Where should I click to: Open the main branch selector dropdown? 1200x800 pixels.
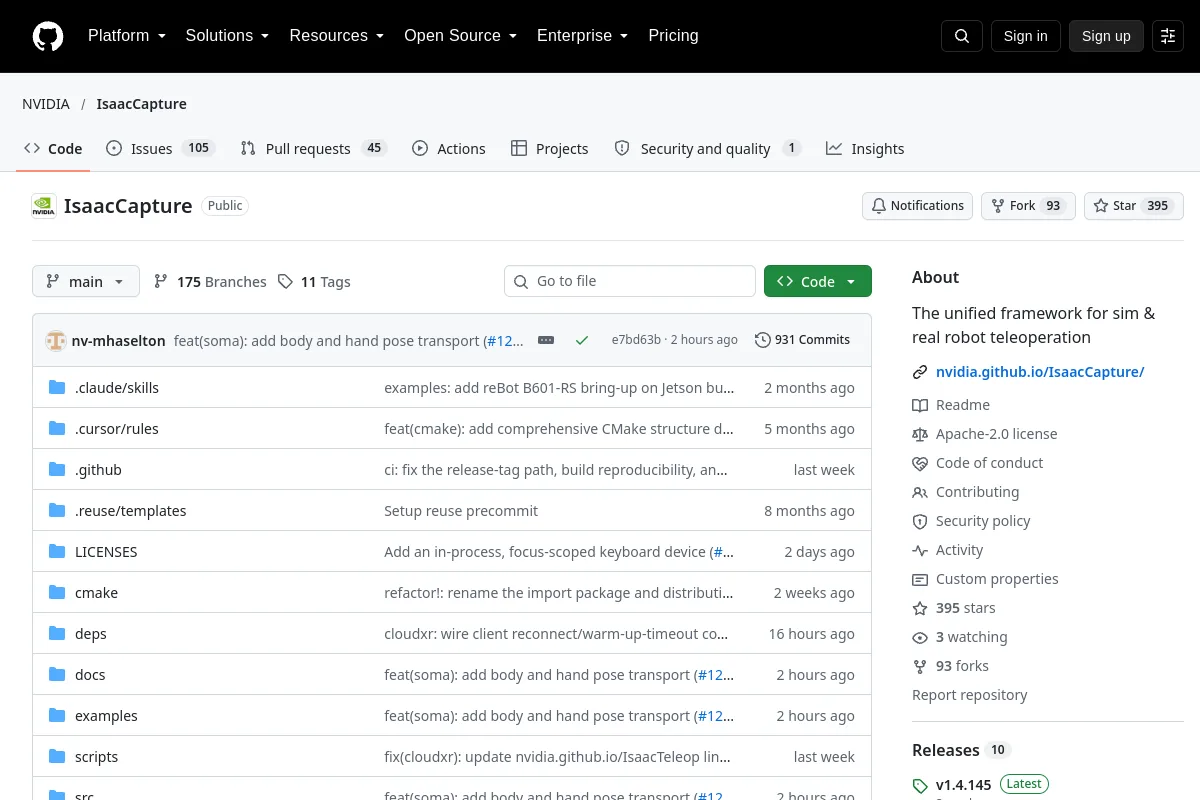[x=86, y=282]
